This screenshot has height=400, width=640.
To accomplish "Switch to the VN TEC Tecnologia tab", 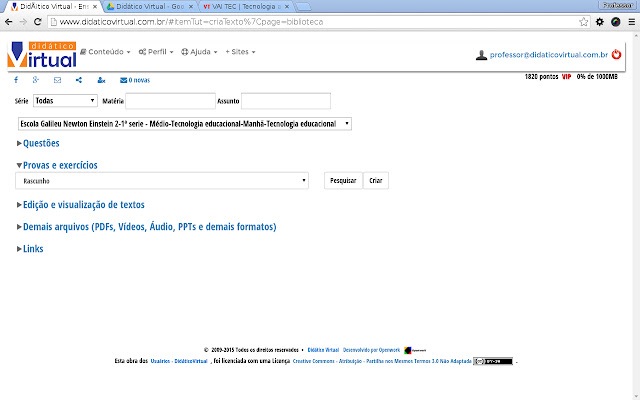I will coord(246,7).
